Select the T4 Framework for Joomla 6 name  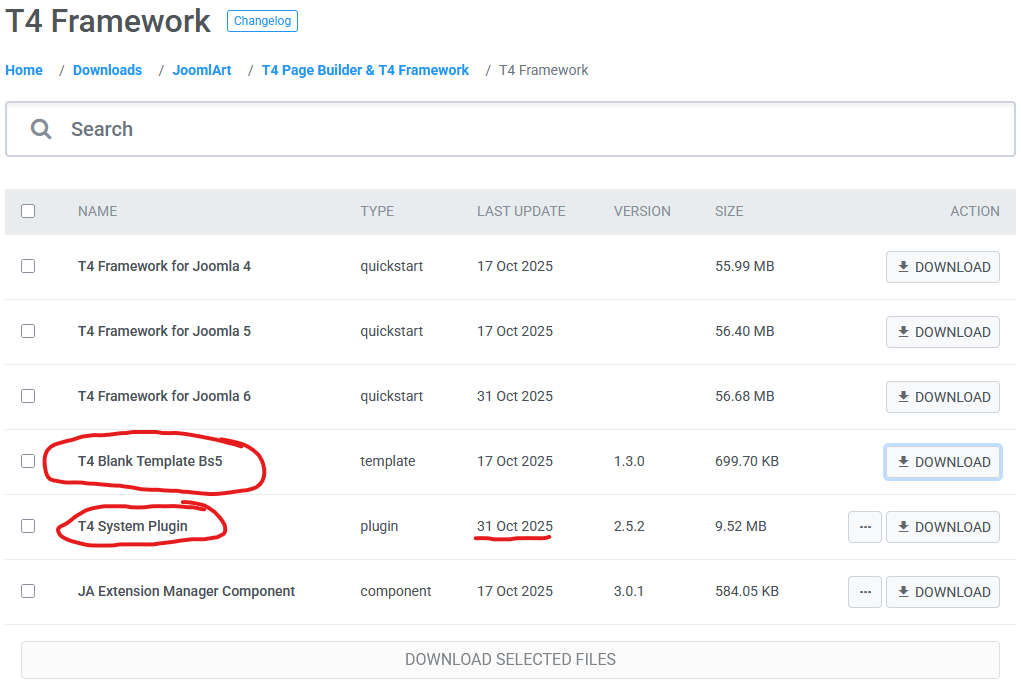[x=164, y=397]
